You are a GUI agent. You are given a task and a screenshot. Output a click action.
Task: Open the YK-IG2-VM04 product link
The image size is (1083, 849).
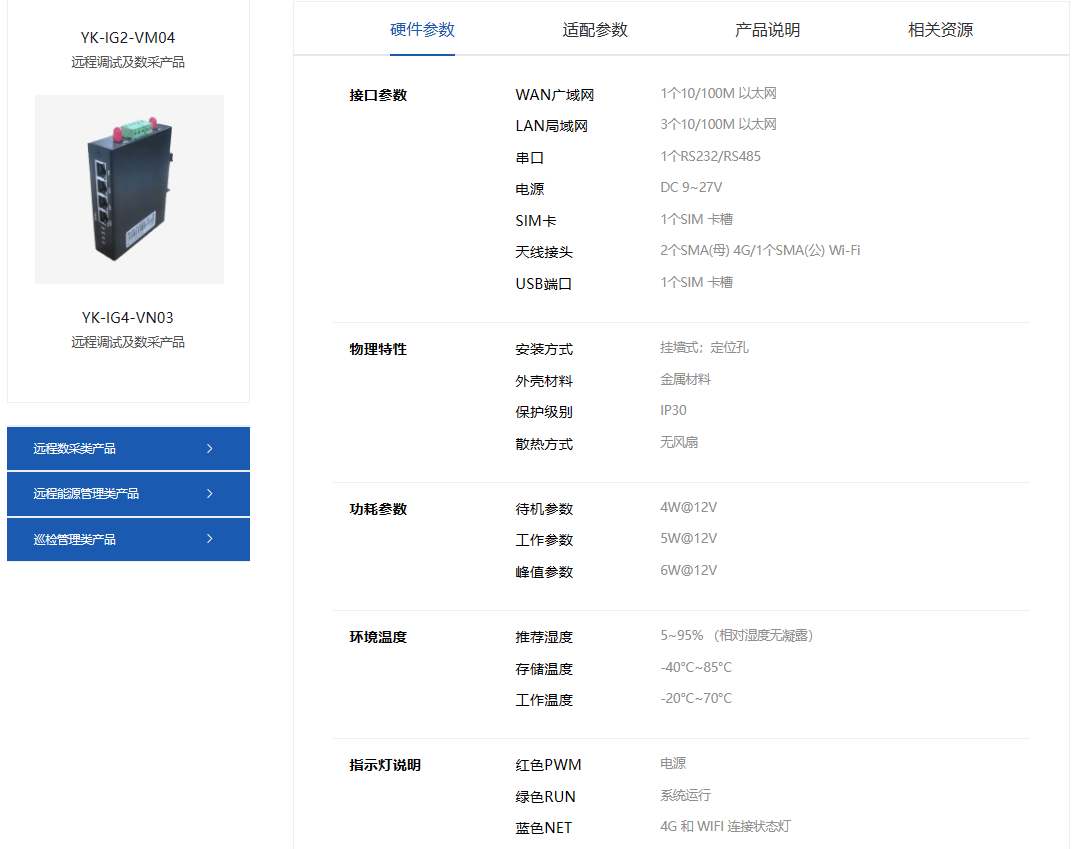[128, 36]
